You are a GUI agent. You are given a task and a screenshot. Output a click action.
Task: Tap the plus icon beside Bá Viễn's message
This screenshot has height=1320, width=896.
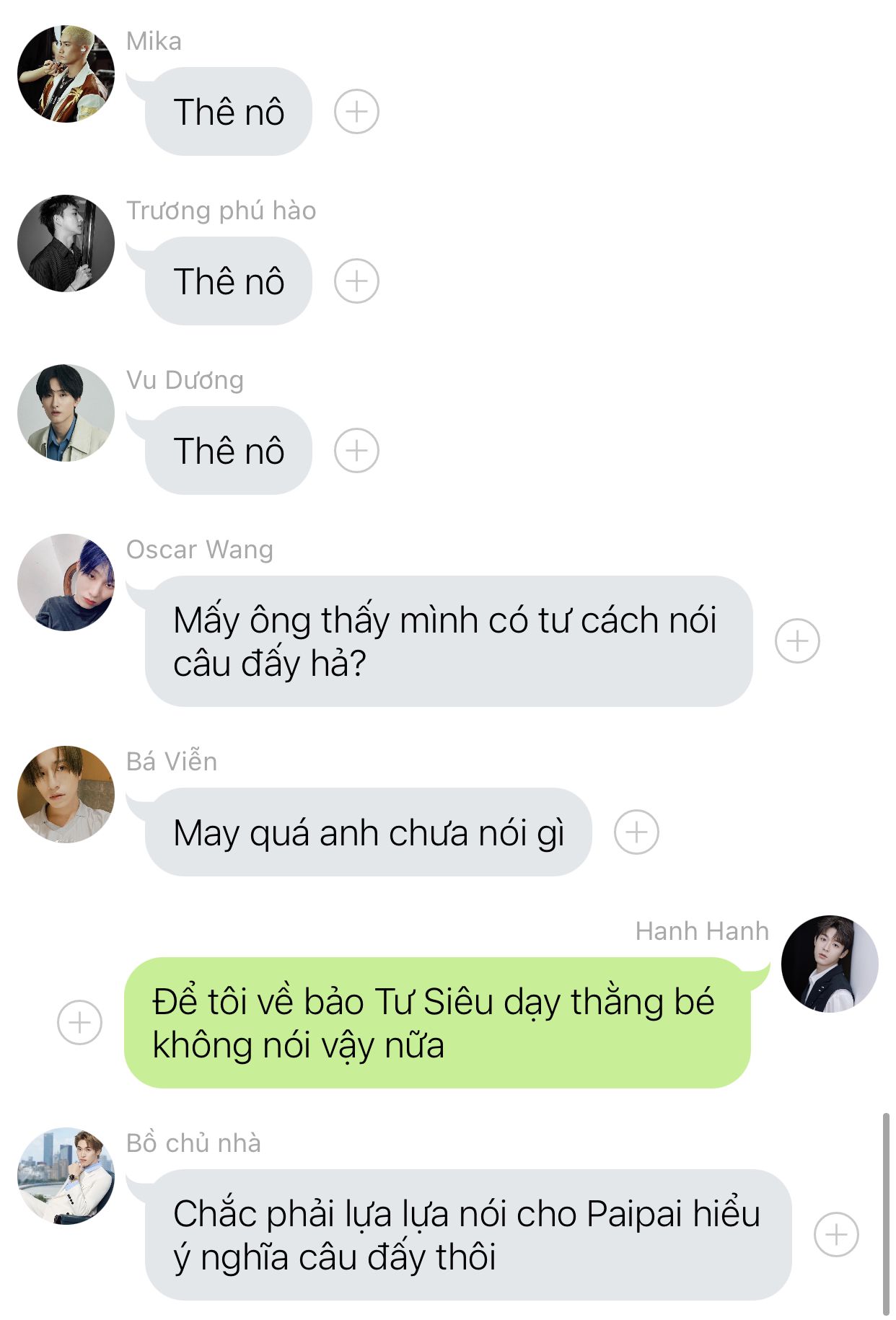(636, 832)
